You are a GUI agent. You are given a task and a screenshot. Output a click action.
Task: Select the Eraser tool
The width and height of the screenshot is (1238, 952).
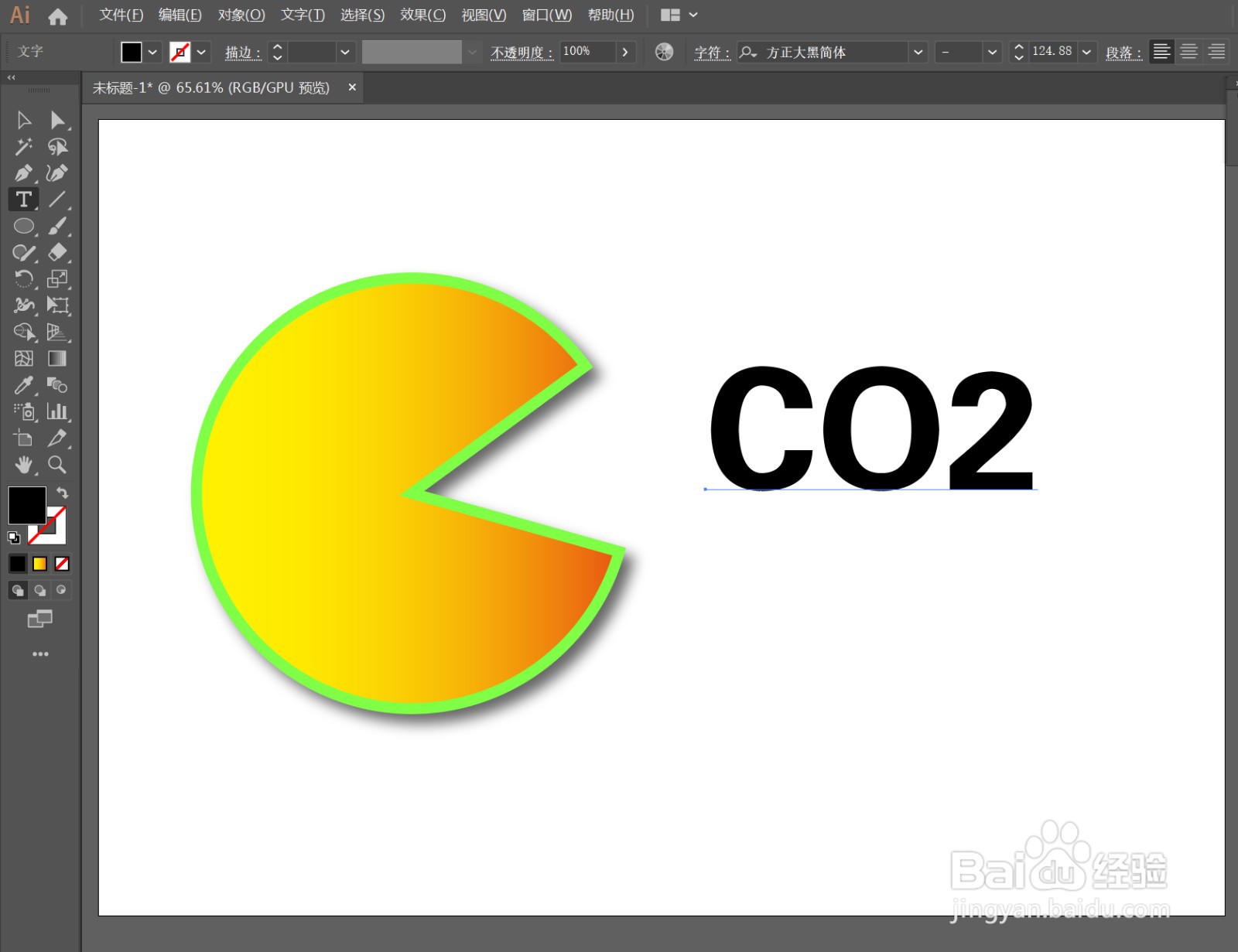point(57,252)
